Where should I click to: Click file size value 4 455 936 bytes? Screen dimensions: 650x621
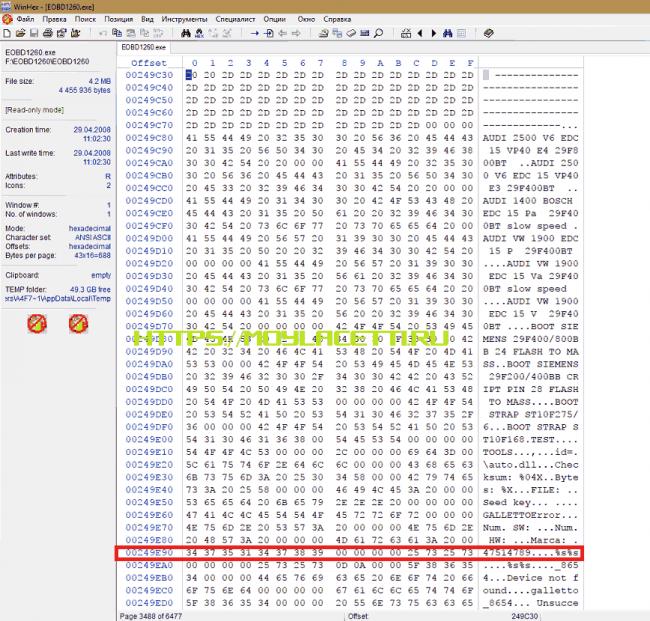pyautogui.click(x=85, y=90)
